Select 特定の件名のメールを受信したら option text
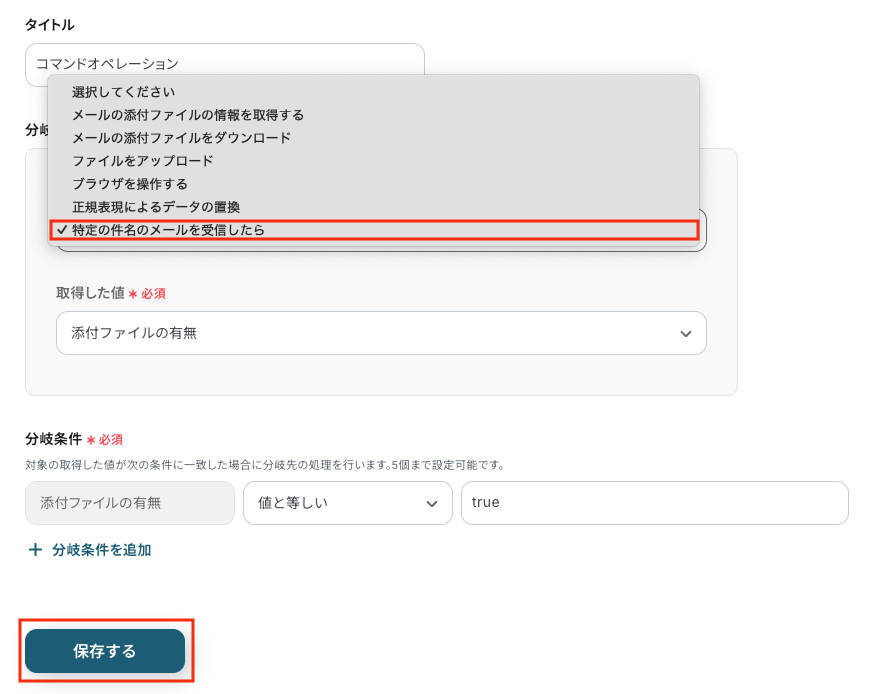 [x=168, y=230]
